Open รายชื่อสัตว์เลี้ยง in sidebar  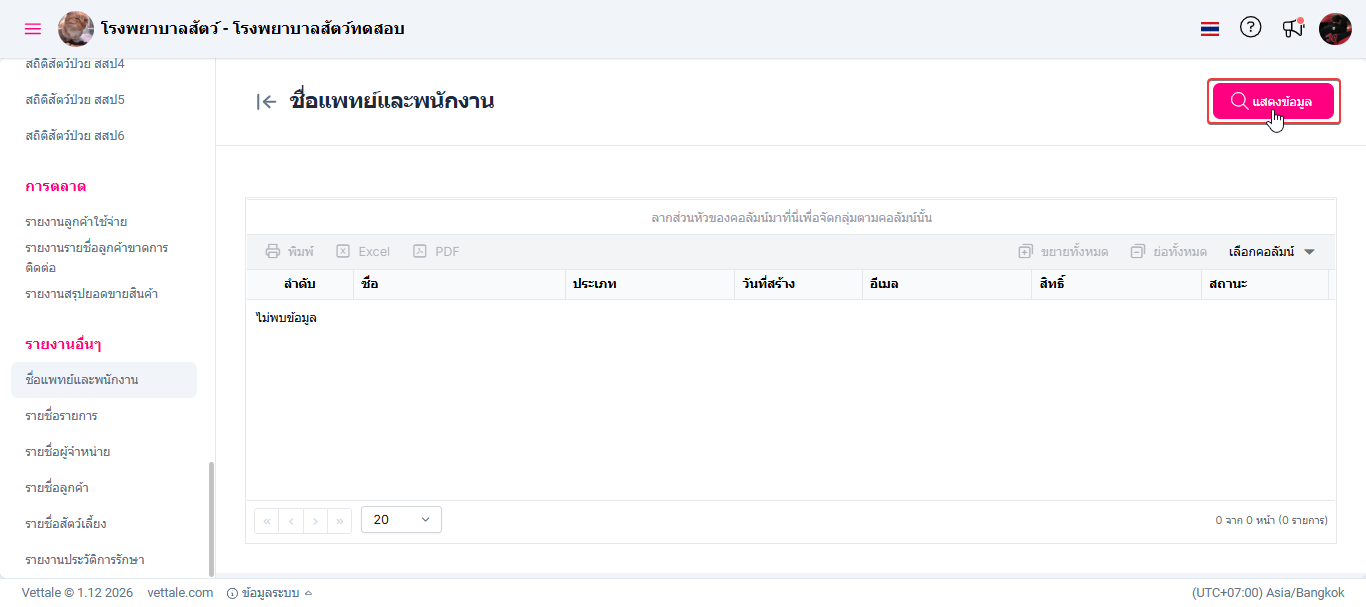tap(65, 524)
